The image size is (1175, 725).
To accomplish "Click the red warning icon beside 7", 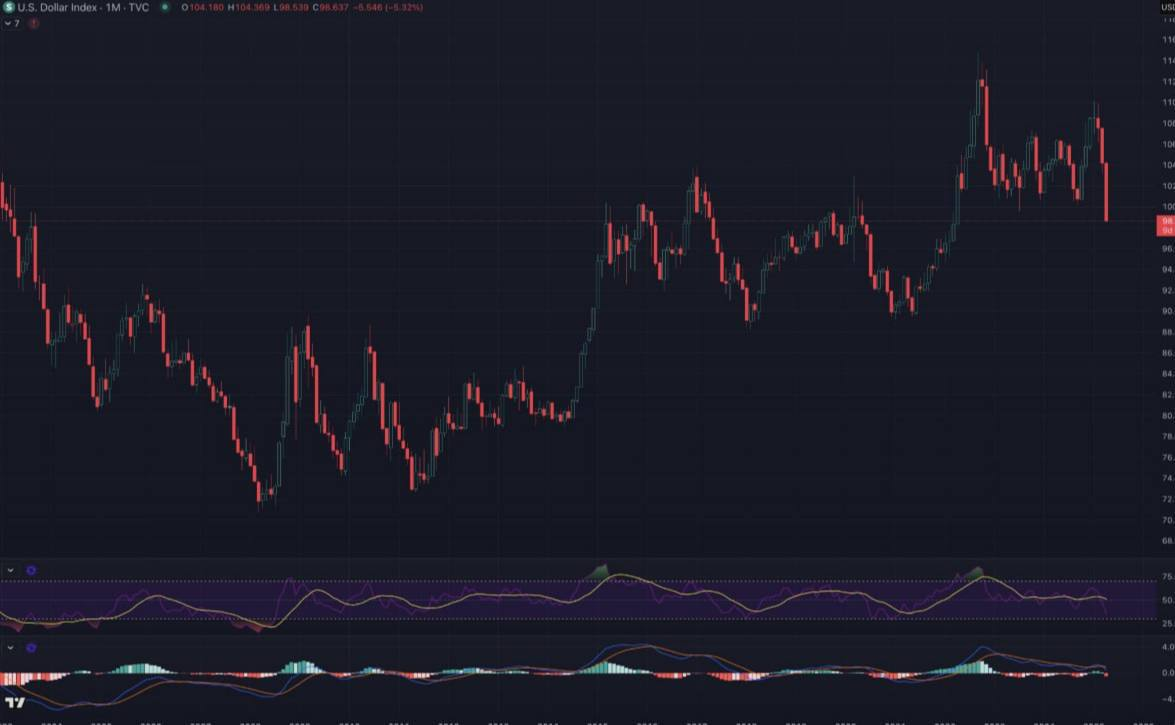I will [x=34, y=23].
